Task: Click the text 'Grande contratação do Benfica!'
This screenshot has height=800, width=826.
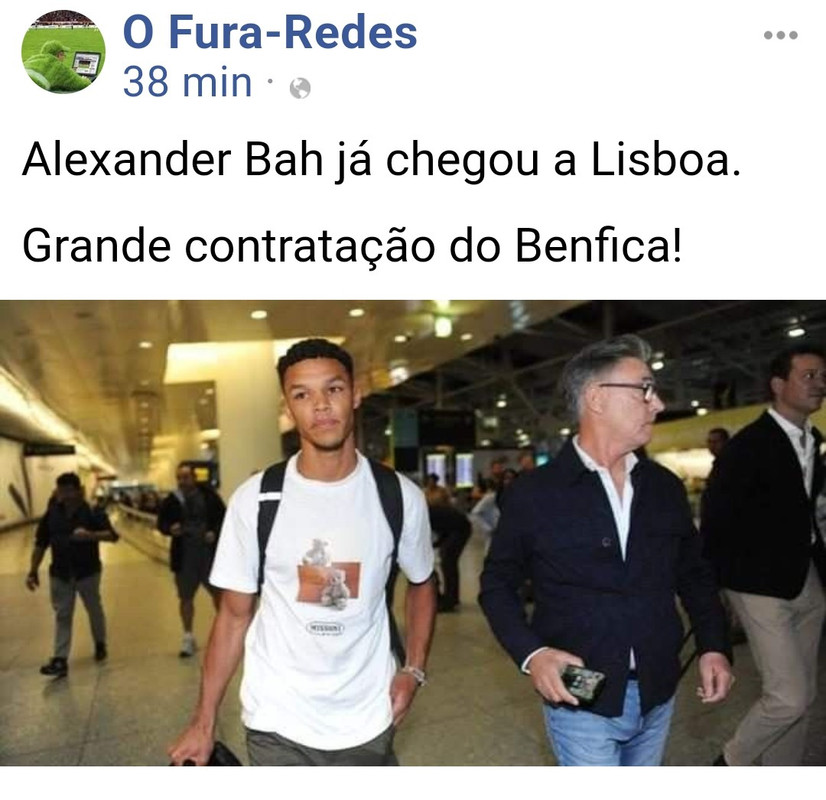Action: tap(352, 246)
